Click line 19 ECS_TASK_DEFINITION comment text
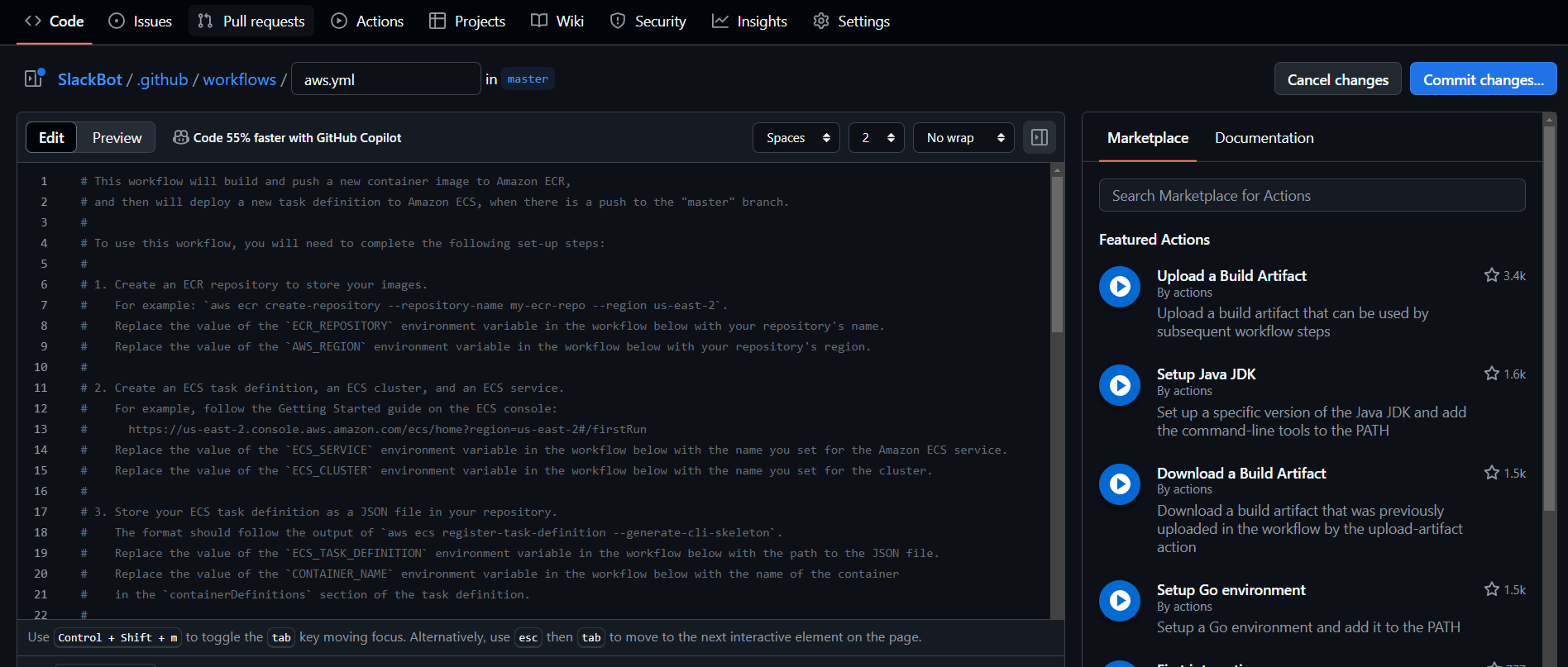 pyautogui.click(x=510, y=553)
